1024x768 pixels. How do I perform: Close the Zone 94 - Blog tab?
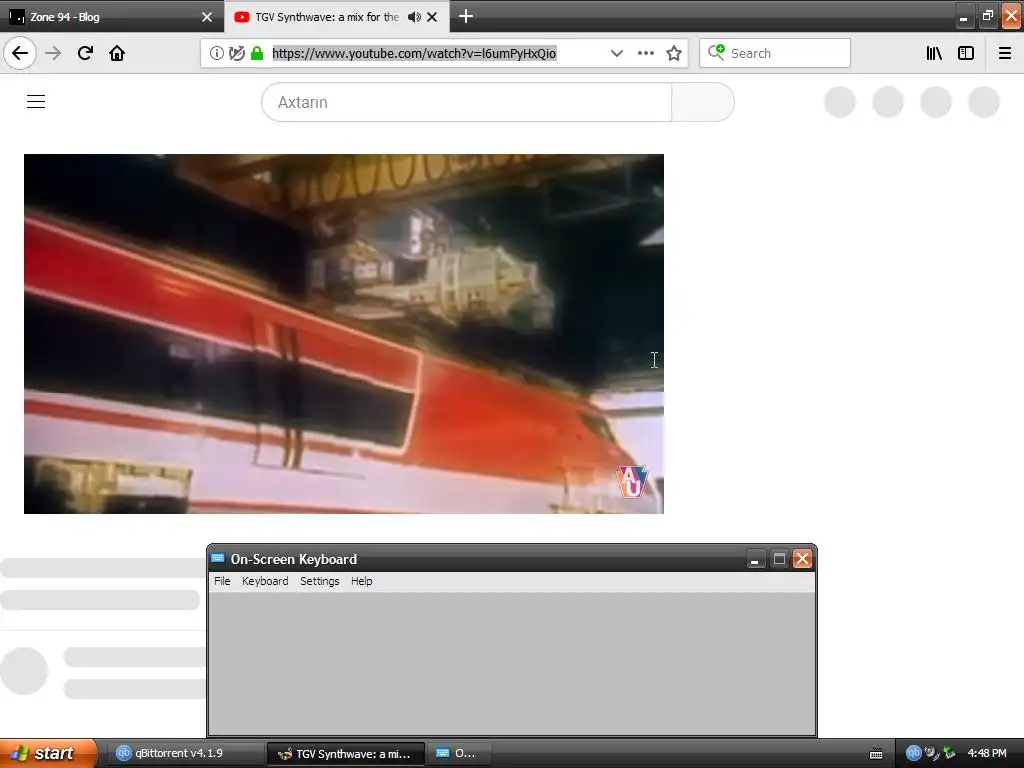[x=207, y=17]
